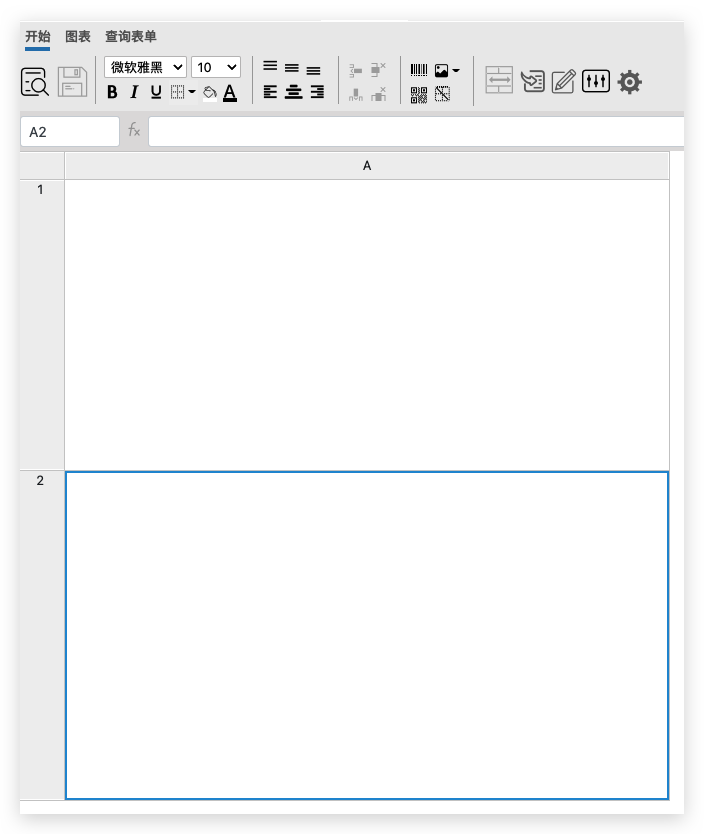This screenshot has height=834, width=704.
Task: Click the formula bar input field
Action: (x=416, y=131)
